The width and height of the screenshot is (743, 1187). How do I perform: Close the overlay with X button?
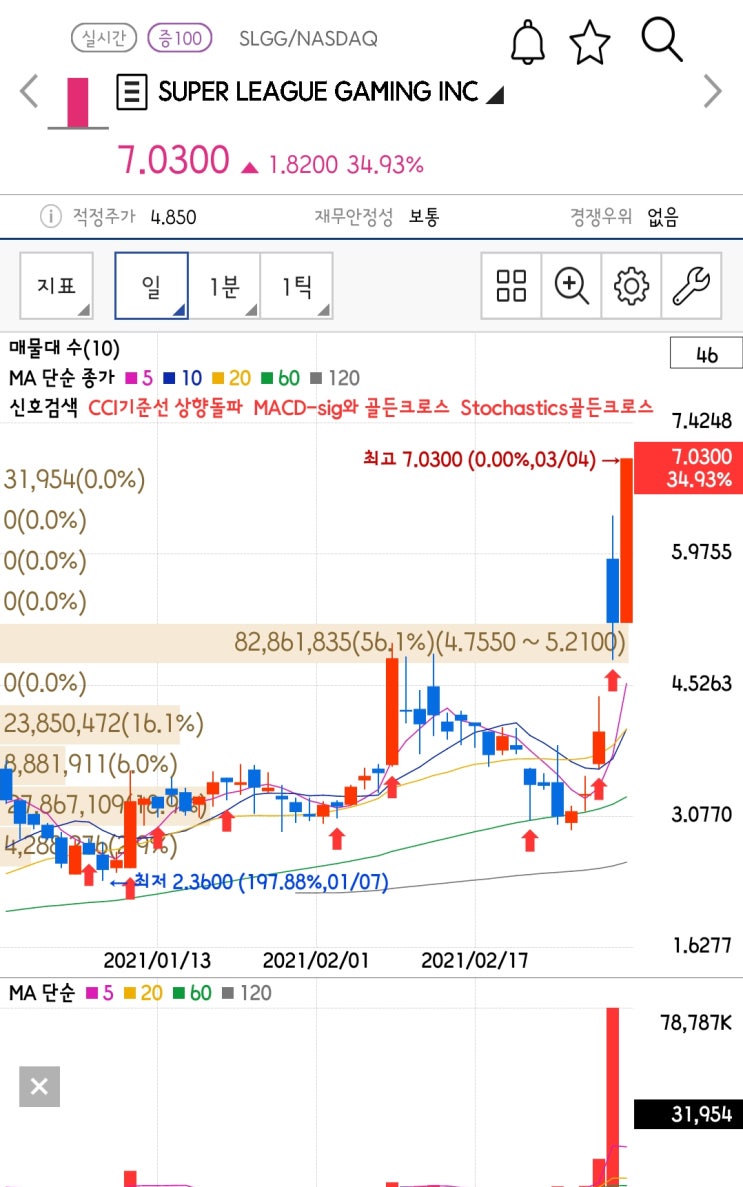[x=39, y=1086]
